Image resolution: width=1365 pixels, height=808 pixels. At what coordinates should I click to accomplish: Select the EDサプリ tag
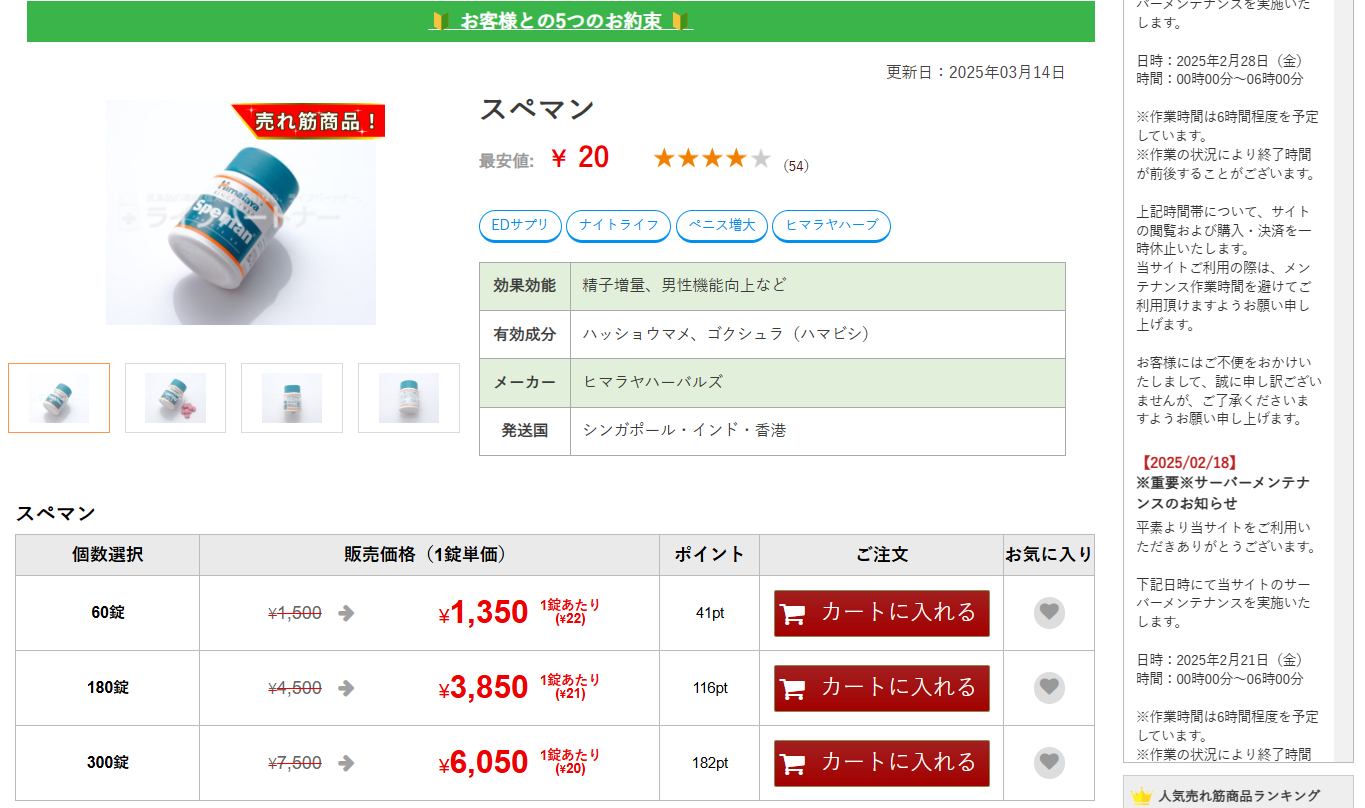[521, 226]
